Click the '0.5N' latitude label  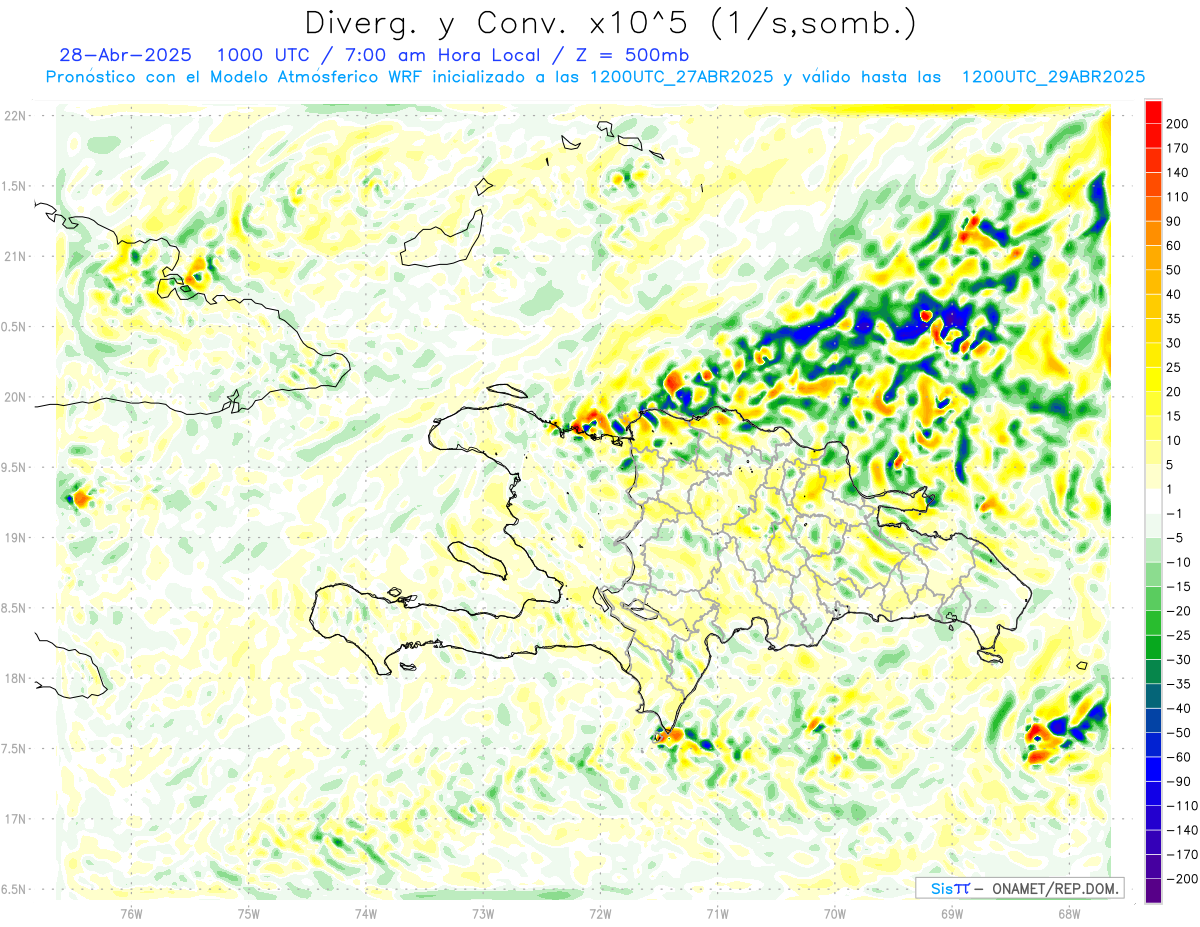click(15, 327)
